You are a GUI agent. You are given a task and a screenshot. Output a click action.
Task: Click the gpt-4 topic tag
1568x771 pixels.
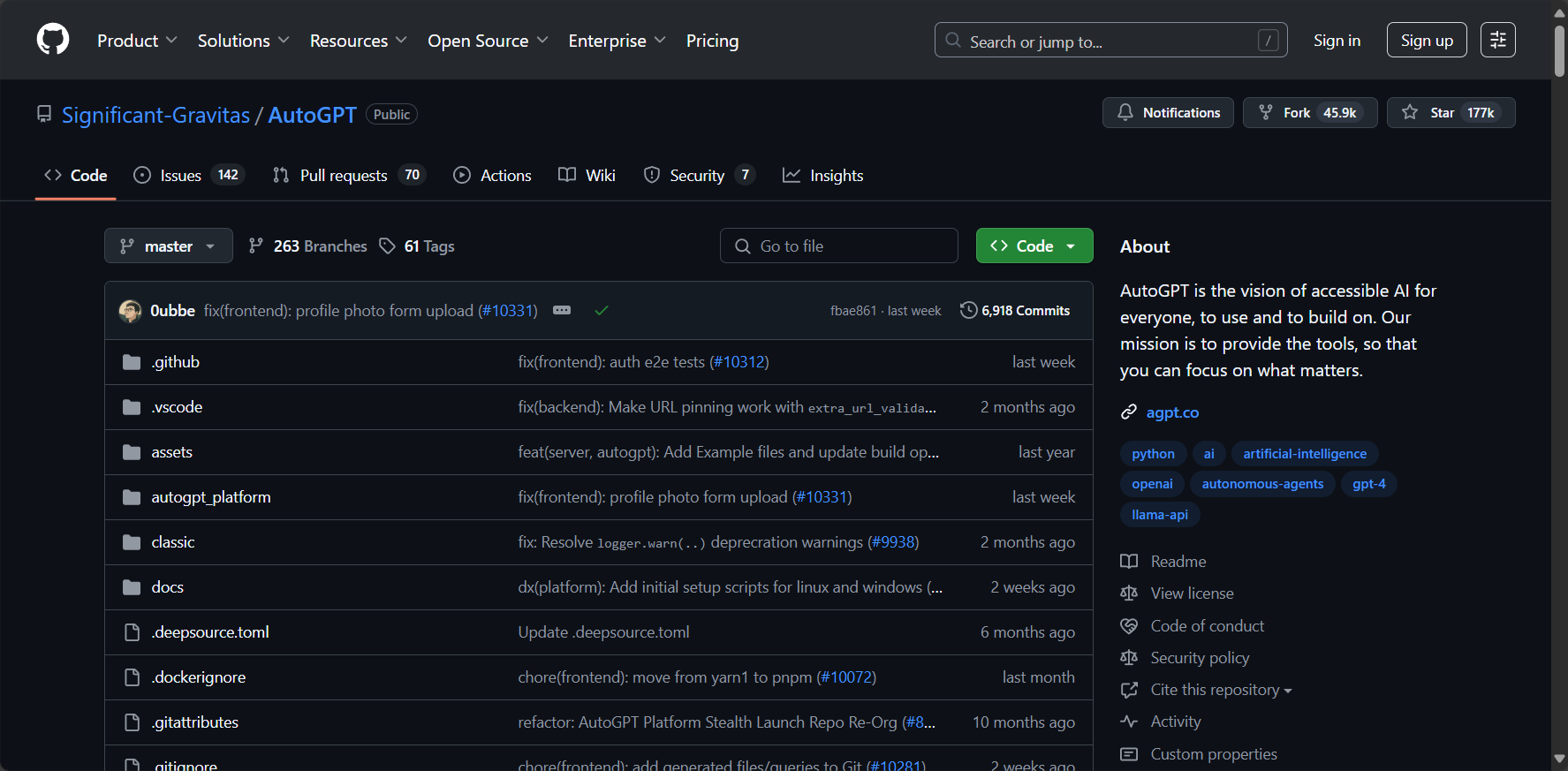(1369, 484)
